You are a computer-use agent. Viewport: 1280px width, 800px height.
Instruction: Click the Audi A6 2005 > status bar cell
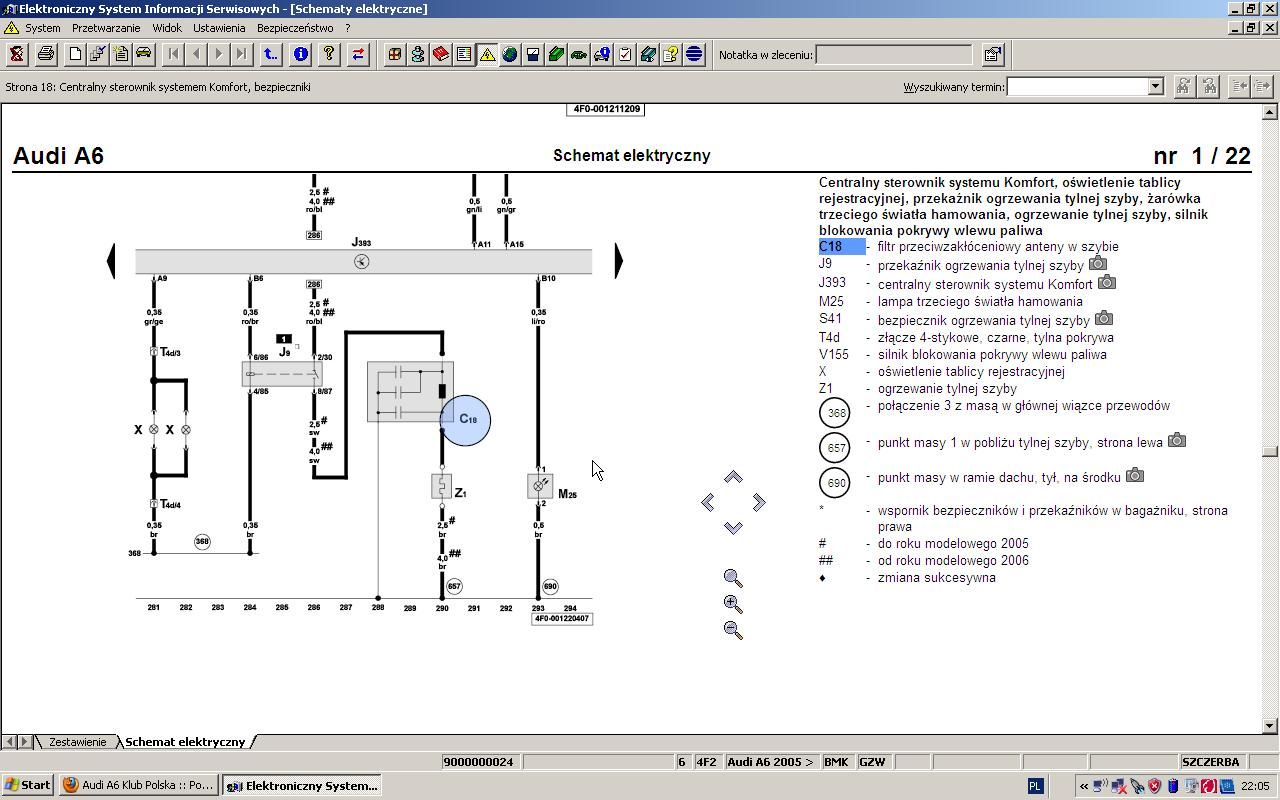tap(771, 762)
